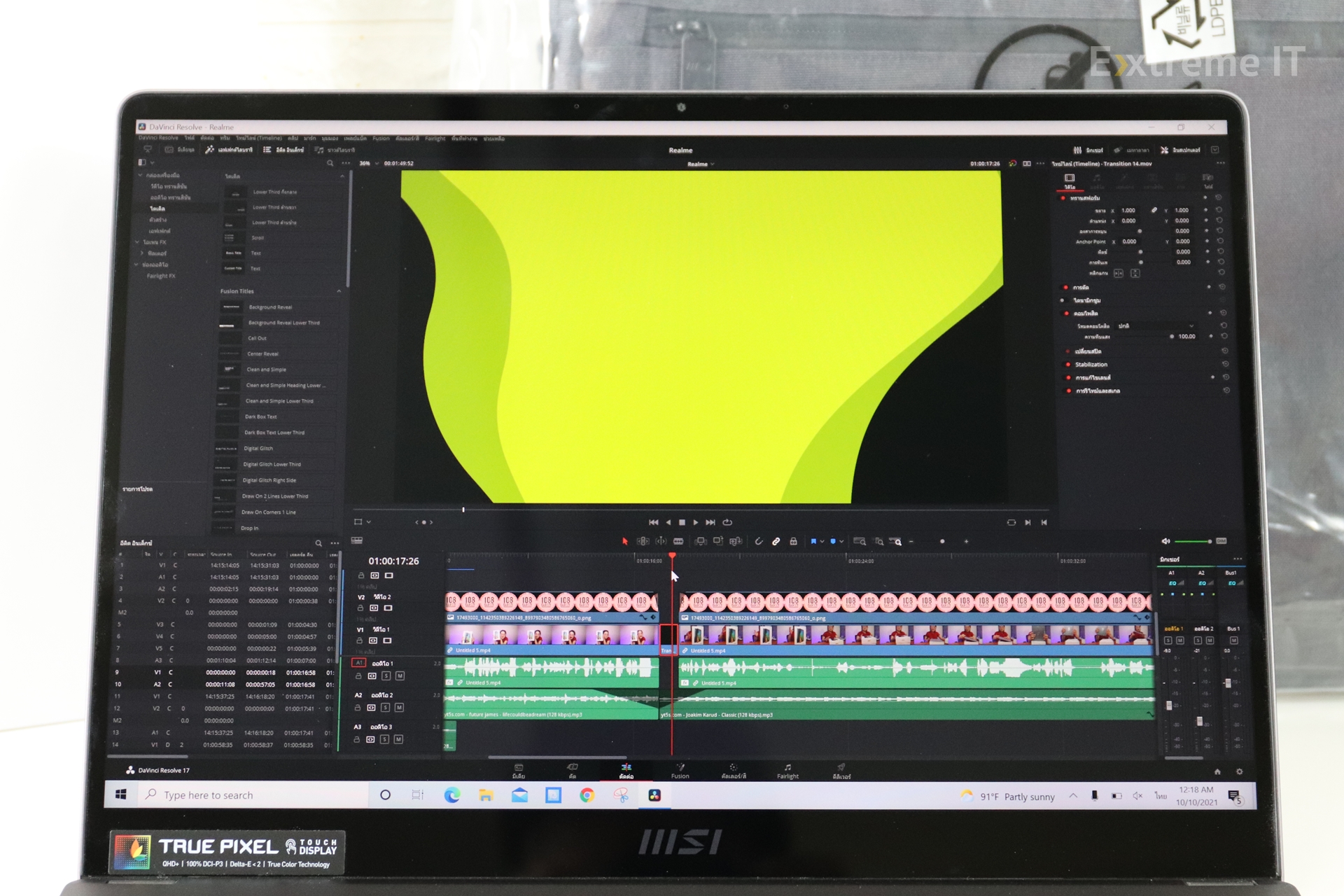This screenshot has height=896, width=1344.
Task: Open the flag color dropdown arrow
Action: point(822,542)
